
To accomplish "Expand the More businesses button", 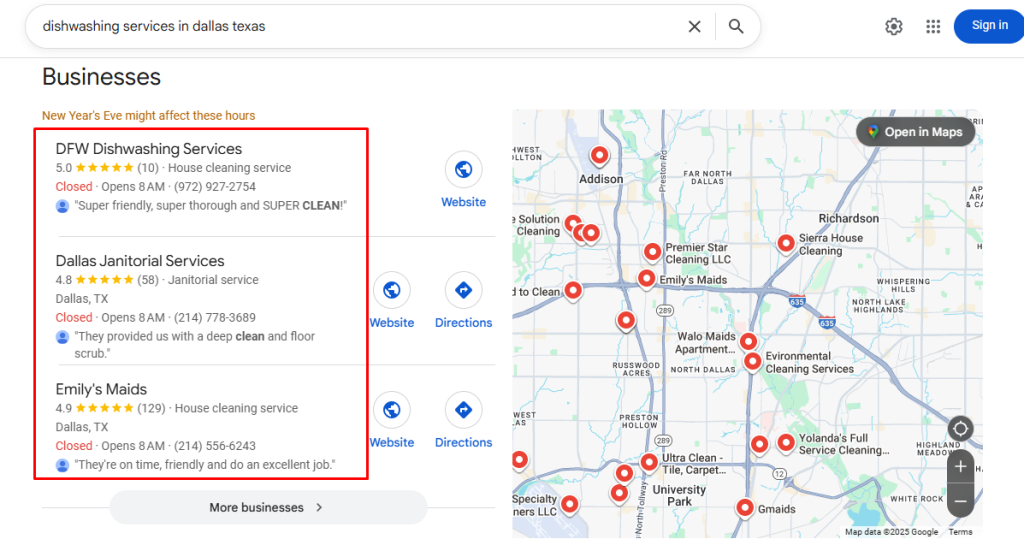I will (x=268, y=508).
